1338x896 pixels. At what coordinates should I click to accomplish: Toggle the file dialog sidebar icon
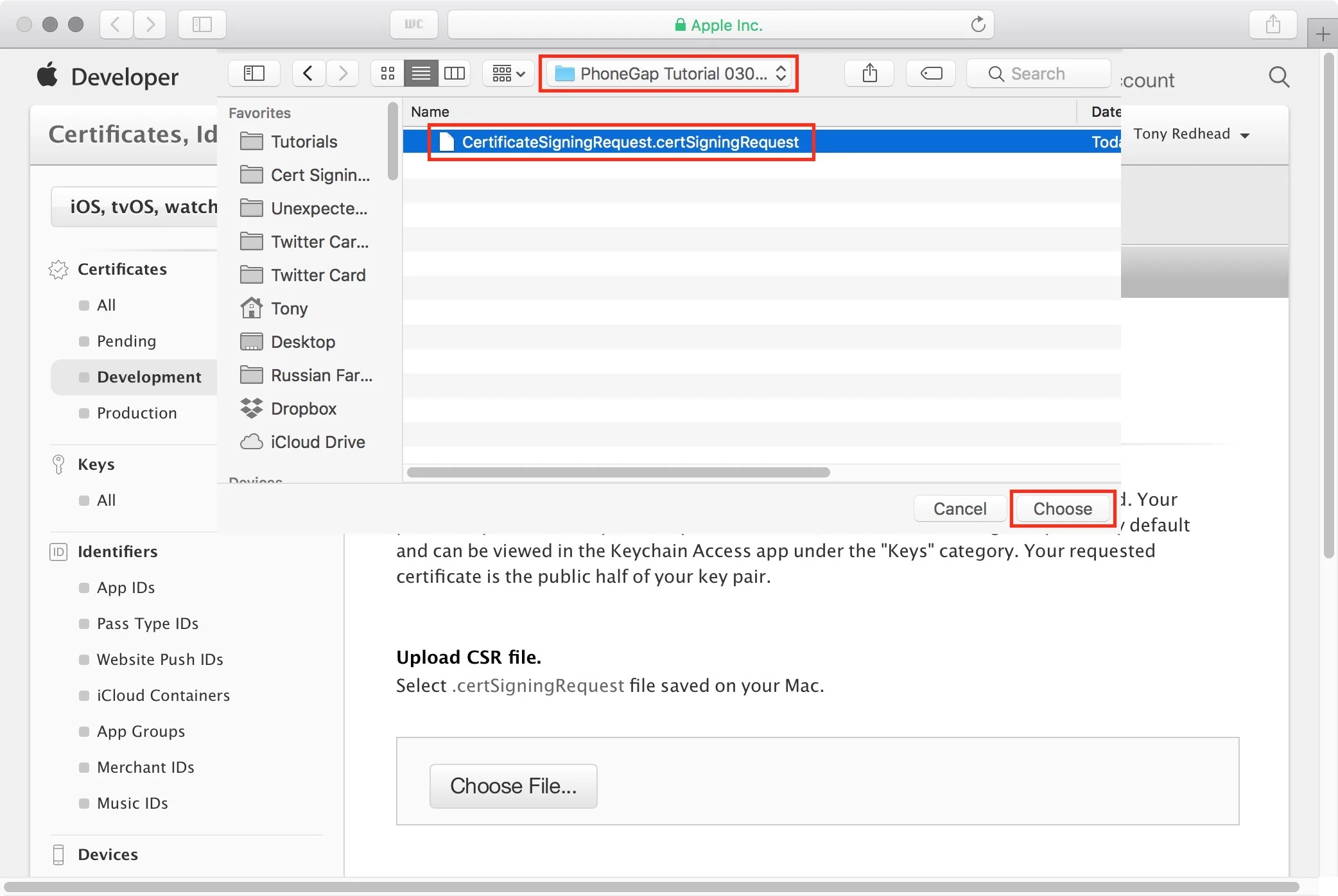[x=254, y=73]
